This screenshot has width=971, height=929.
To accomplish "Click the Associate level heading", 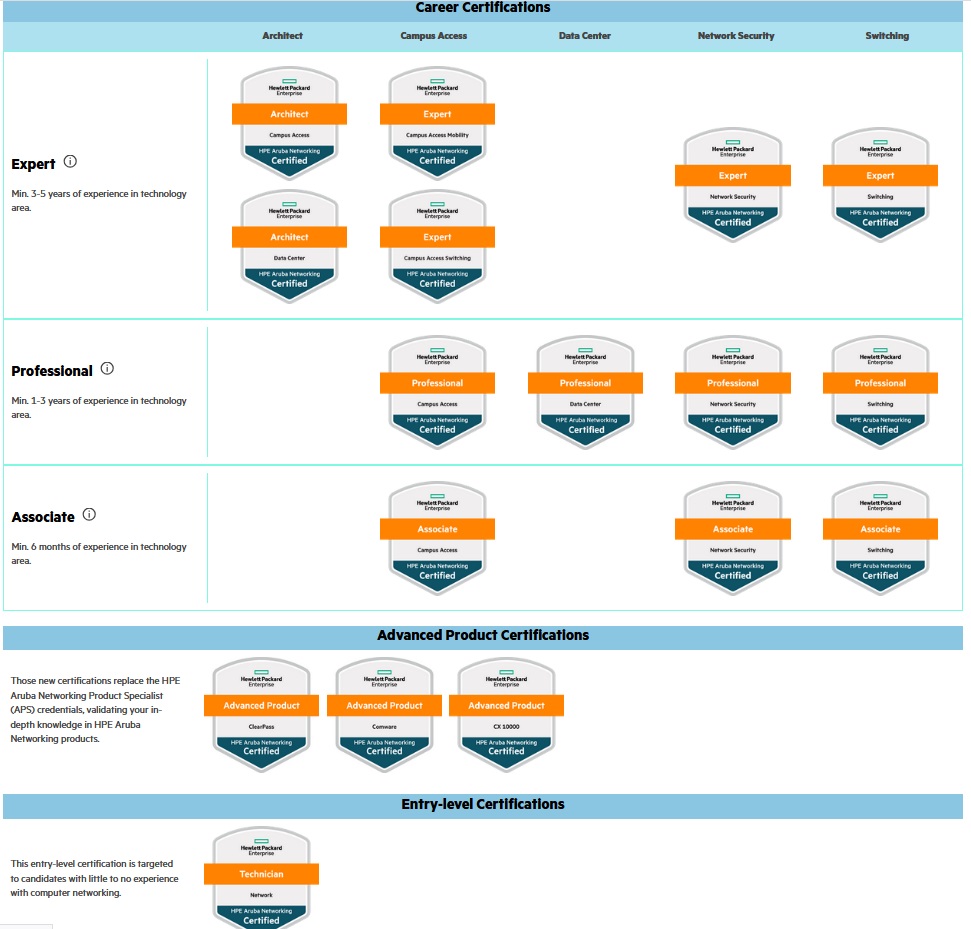I will coord(43,517).
